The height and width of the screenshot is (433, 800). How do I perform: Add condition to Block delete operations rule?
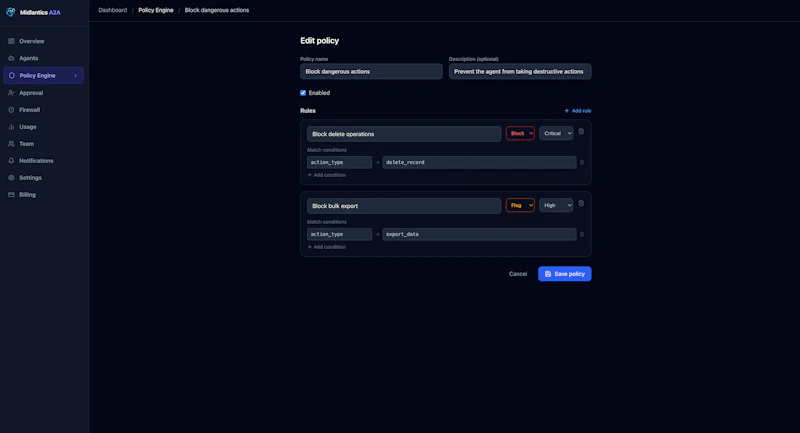327,175
